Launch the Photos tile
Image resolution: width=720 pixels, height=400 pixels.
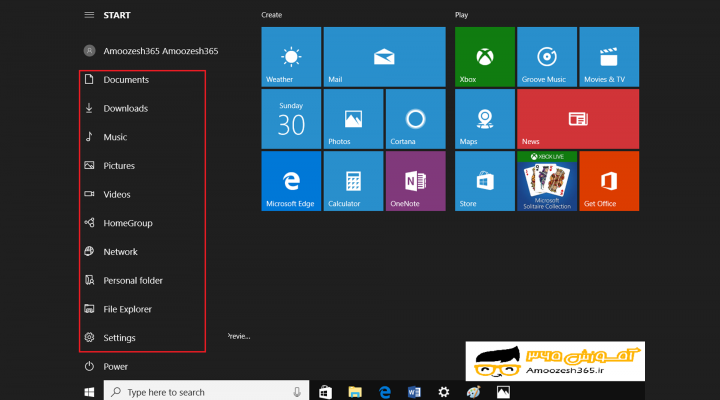coord(353,119)
